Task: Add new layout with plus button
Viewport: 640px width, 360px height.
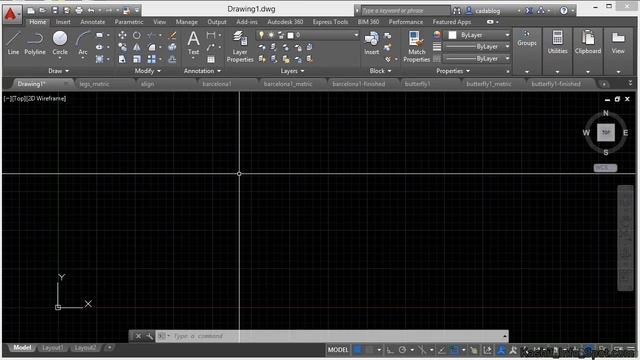Action: 109,348
